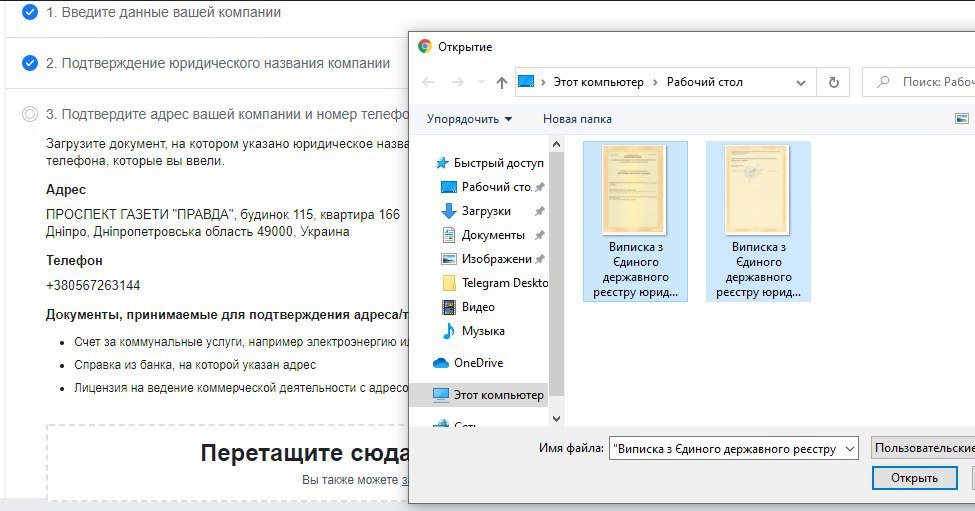
Task: Toggle step 2 legal name confirmation
Action: click(x=30, y=63)
